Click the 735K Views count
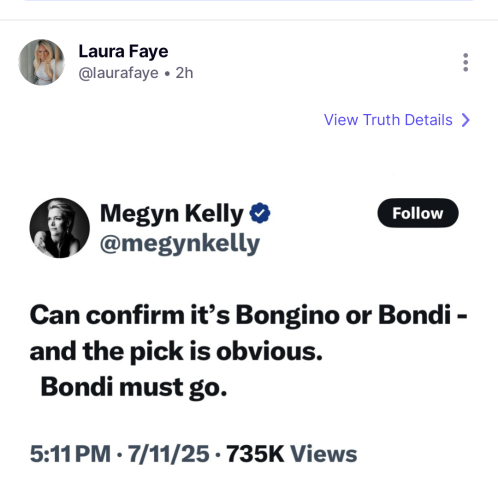This screenshot has height=500, width=498. click(292, 454)
